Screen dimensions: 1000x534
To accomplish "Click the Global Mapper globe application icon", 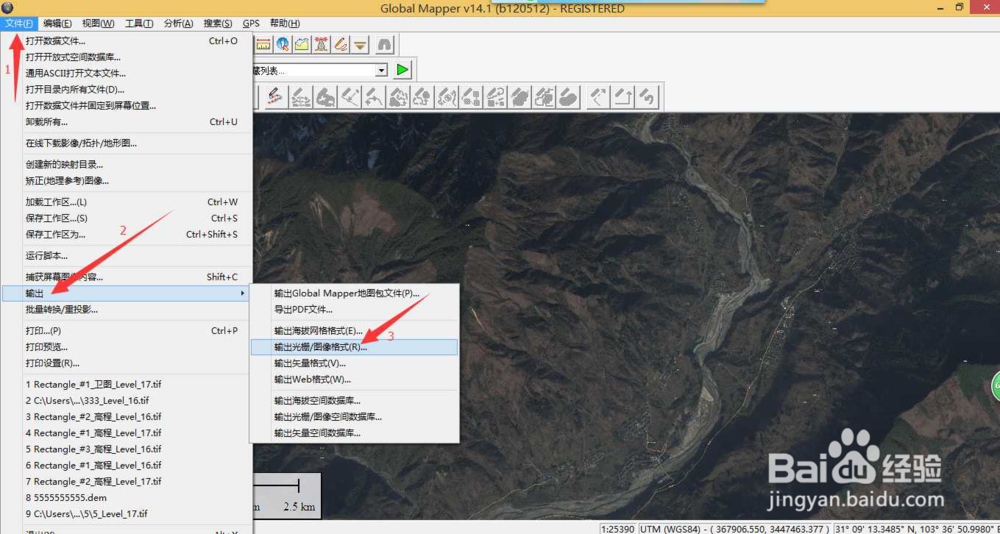I will click(x=6, y=8).
